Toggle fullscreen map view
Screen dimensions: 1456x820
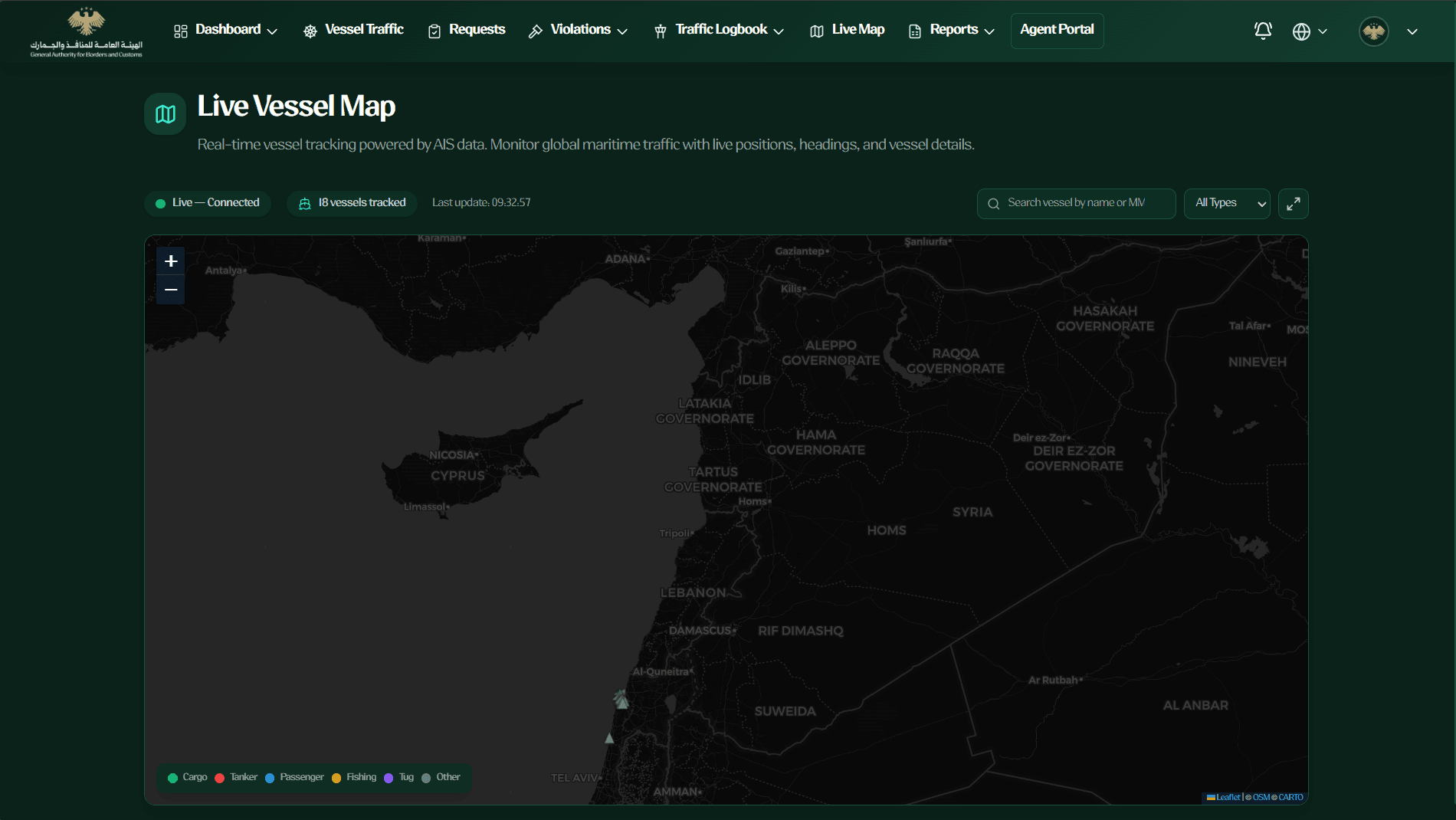pos(1294,204)
